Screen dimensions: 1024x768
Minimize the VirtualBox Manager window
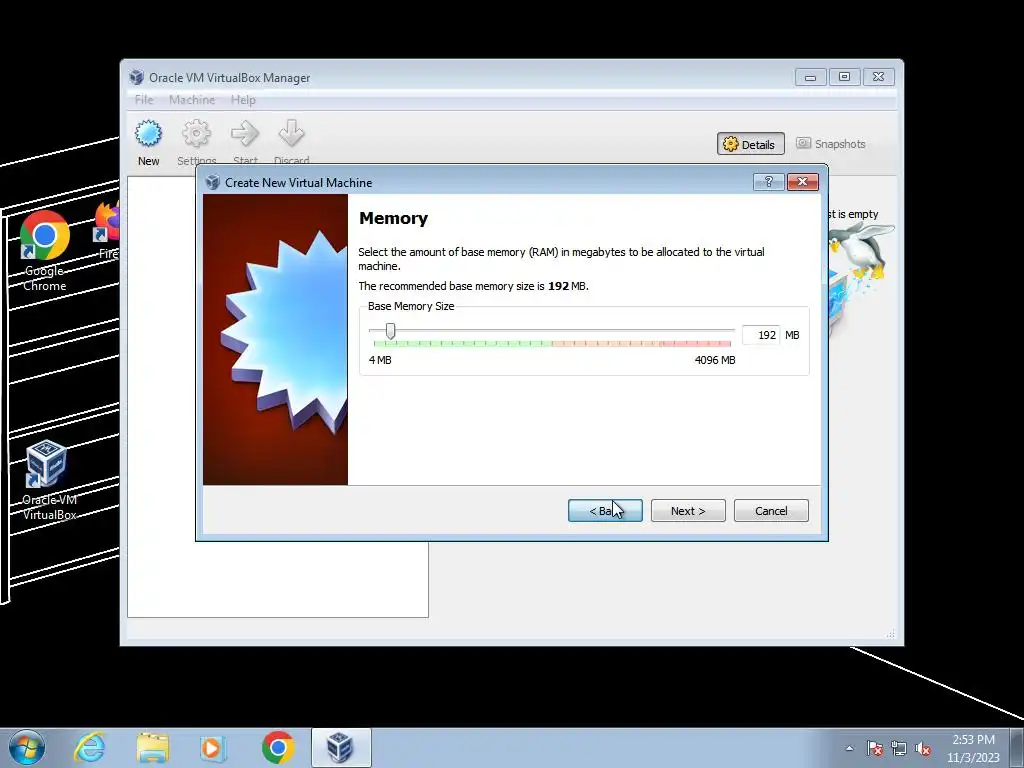coord(810,77)
